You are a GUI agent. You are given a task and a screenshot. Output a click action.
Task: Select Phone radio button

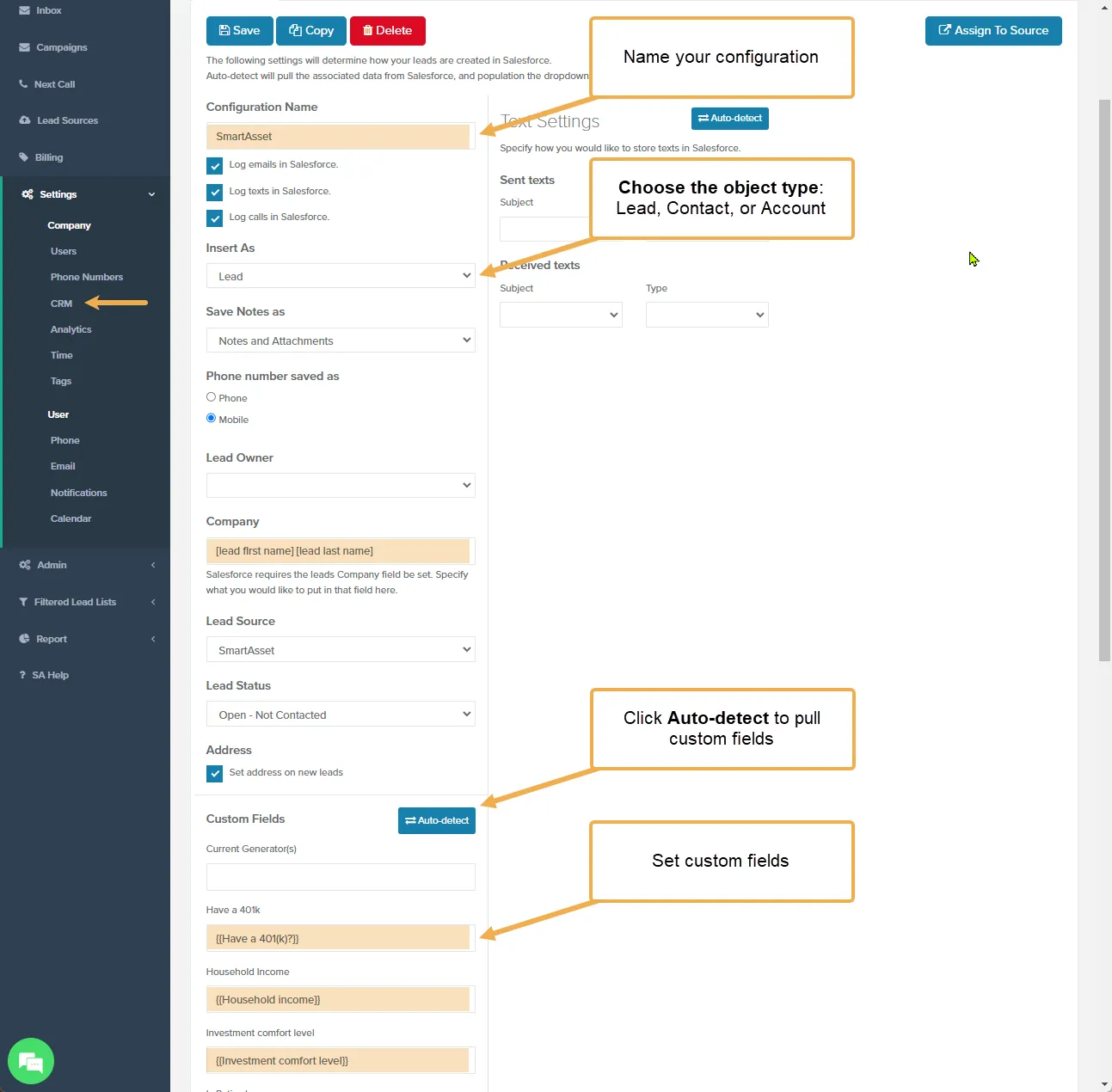tap(211, 397)
